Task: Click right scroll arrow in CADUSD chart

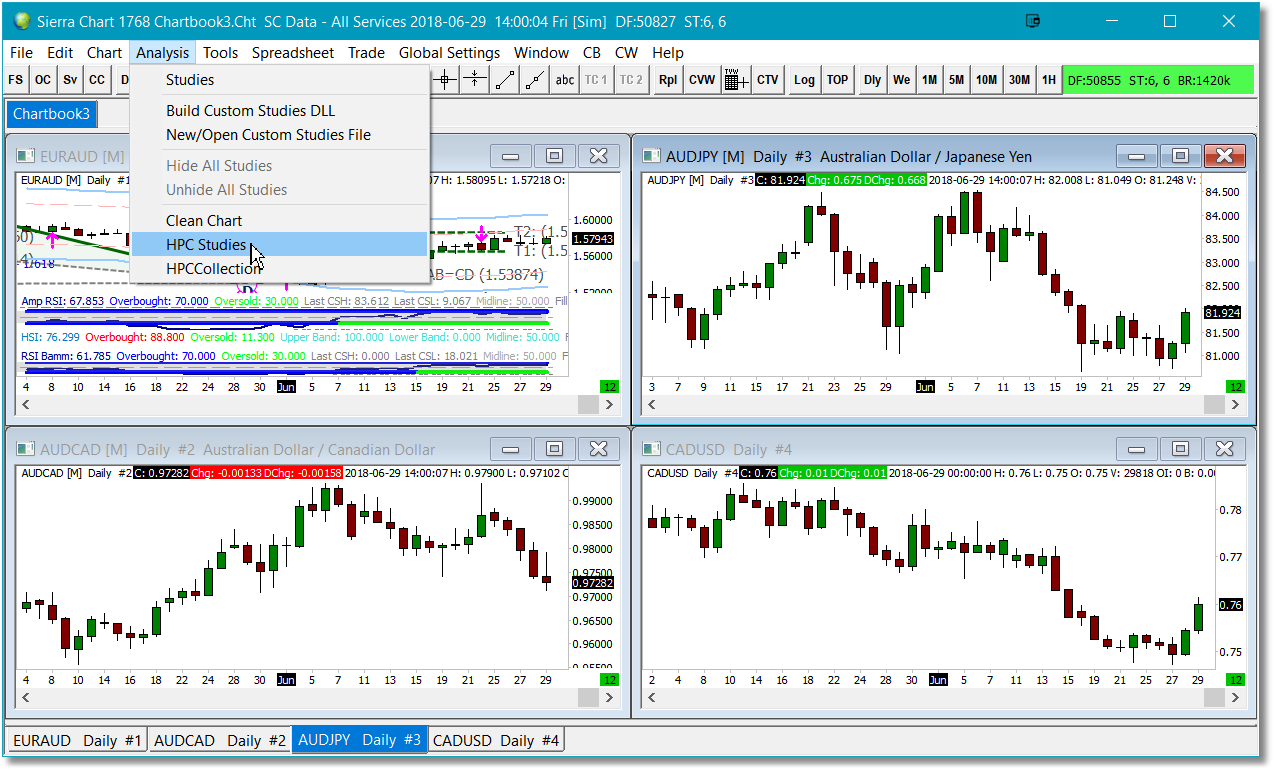Action: 1237,697
